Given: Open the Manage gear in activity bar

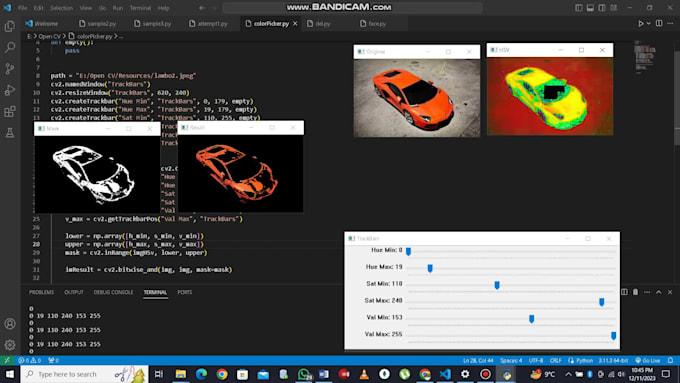Looking at the screenshot, I should pos(10,345).
